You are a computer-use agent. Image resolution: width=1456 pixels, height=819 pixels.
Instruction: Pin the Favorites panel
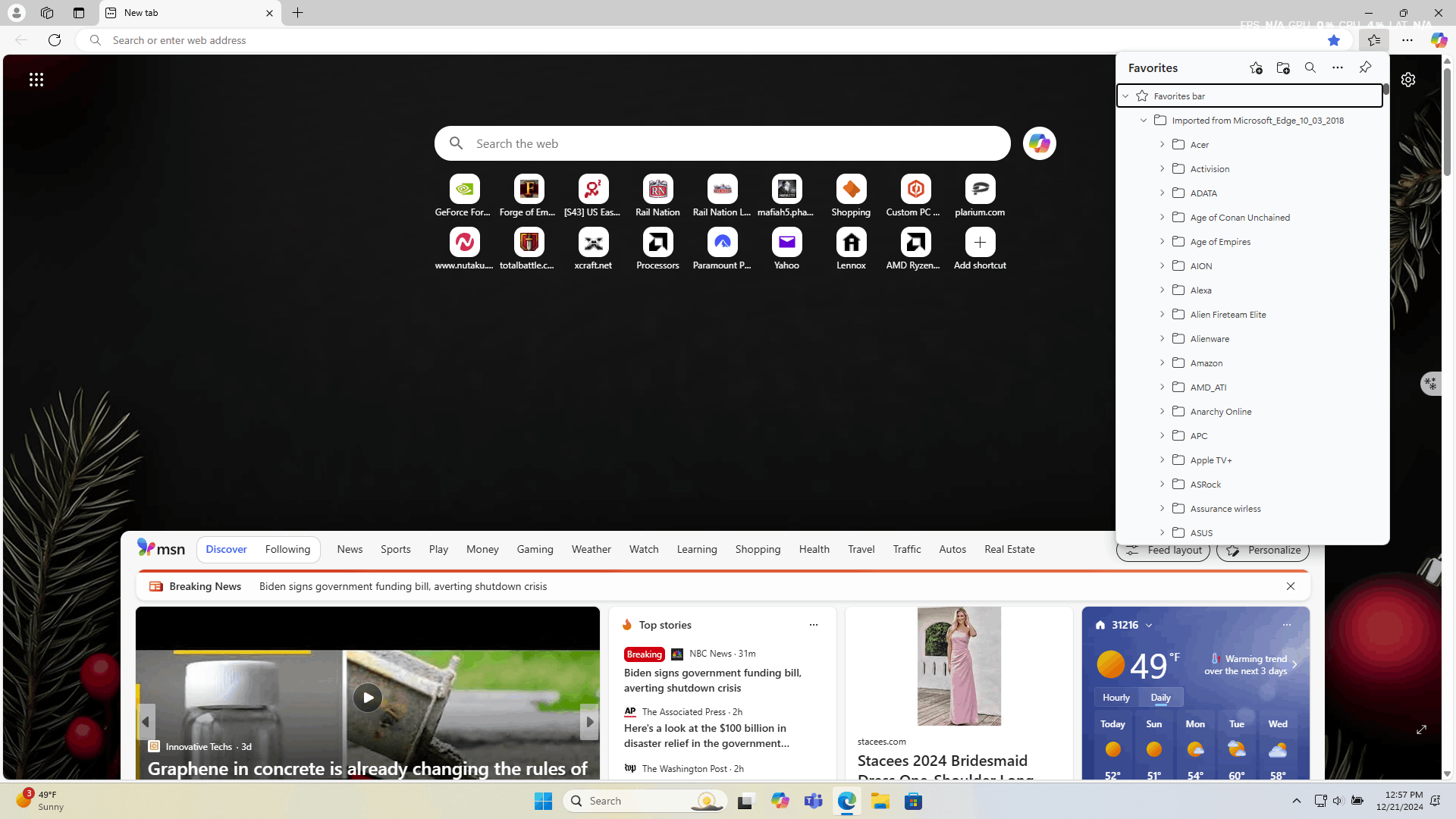[x=1365, y=68]
